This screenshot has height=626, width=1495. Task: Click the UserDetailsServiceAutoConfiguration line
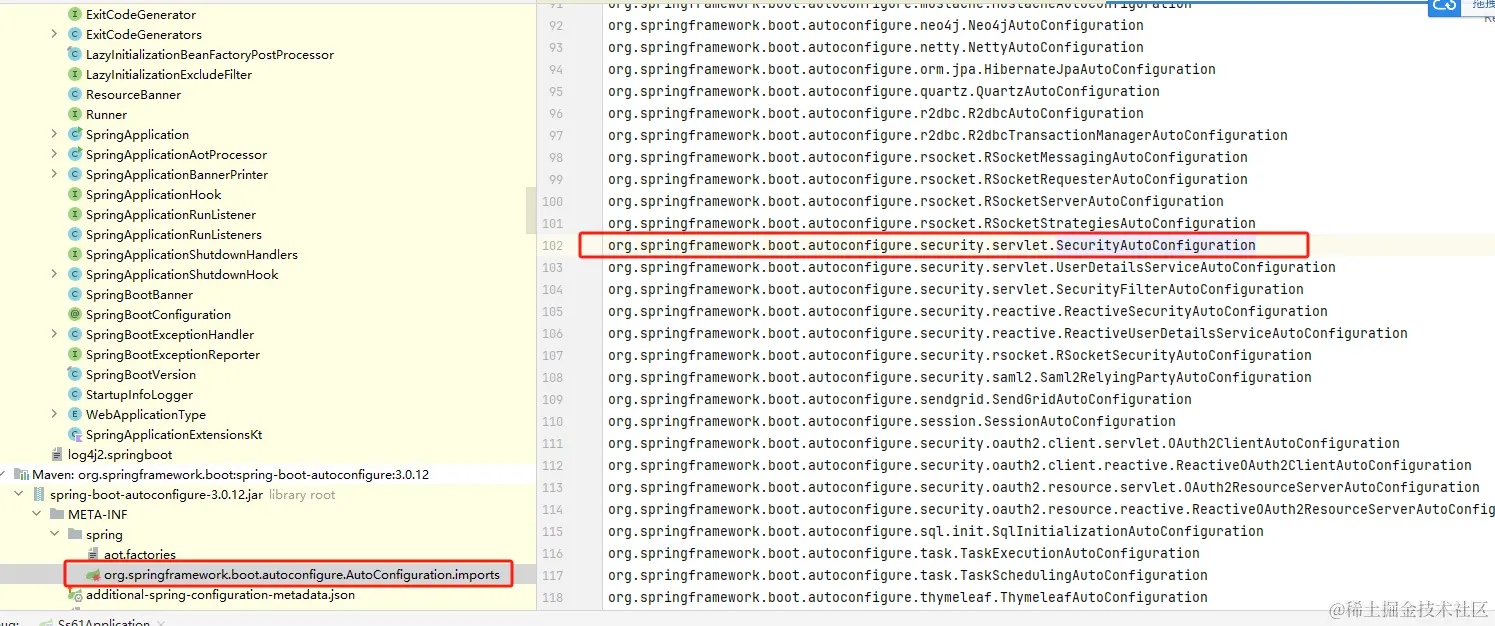[972, 267]
